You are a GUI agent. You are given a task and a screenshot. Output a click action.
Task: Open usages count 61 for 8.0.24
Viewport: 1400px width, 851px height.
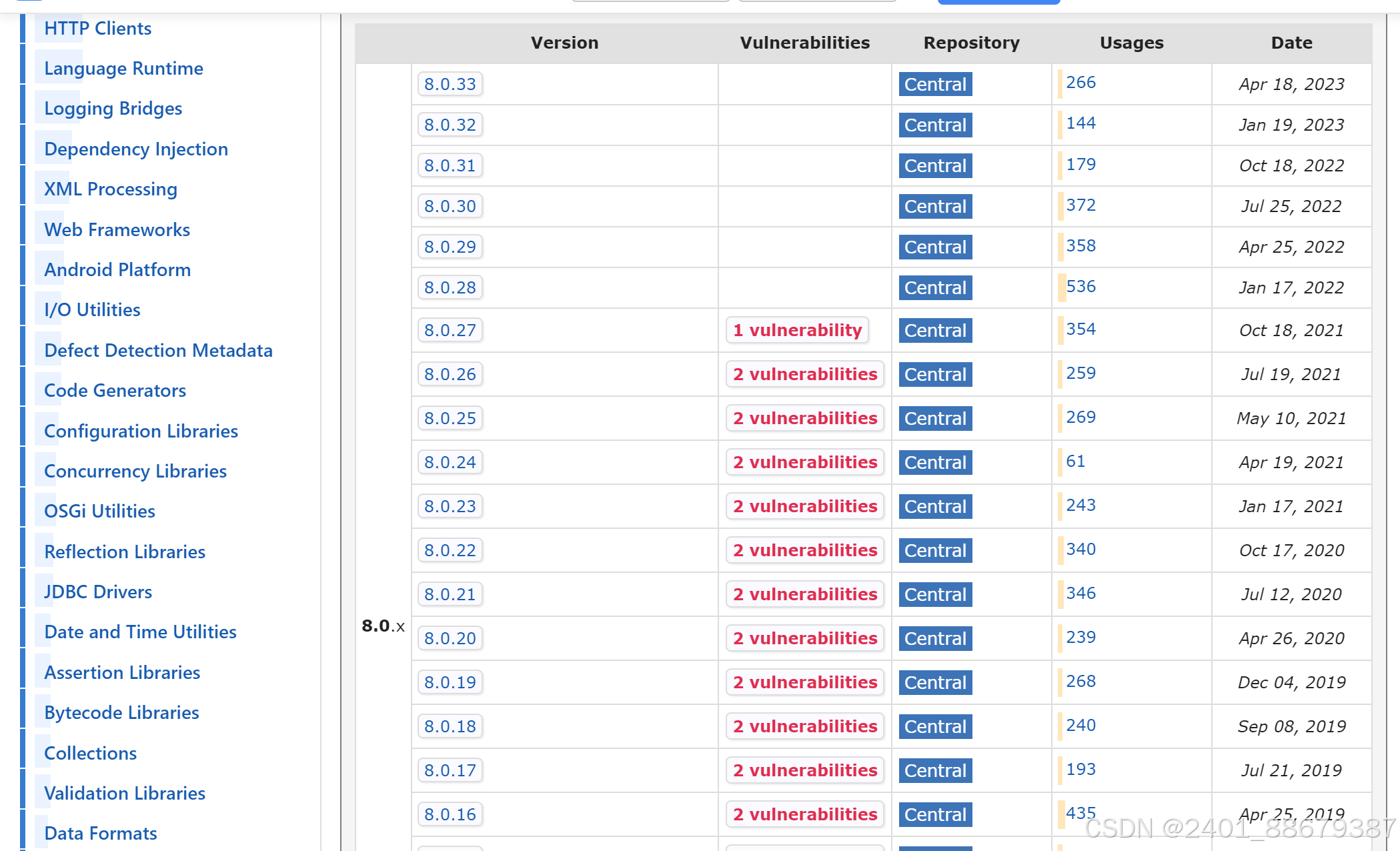click(x=1075, y=462)
